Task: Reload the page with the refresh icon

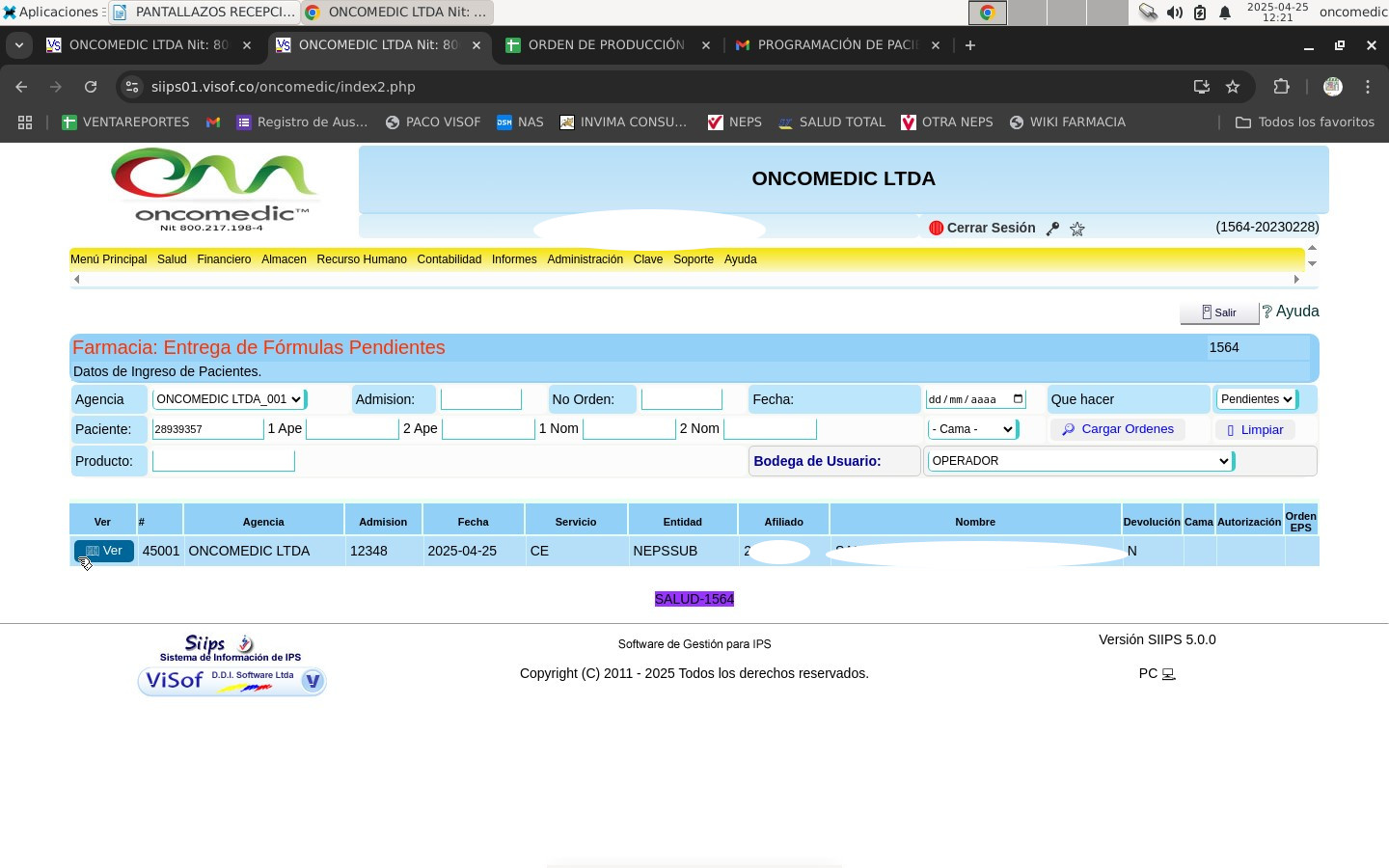Action: click(x=91, y=87)
